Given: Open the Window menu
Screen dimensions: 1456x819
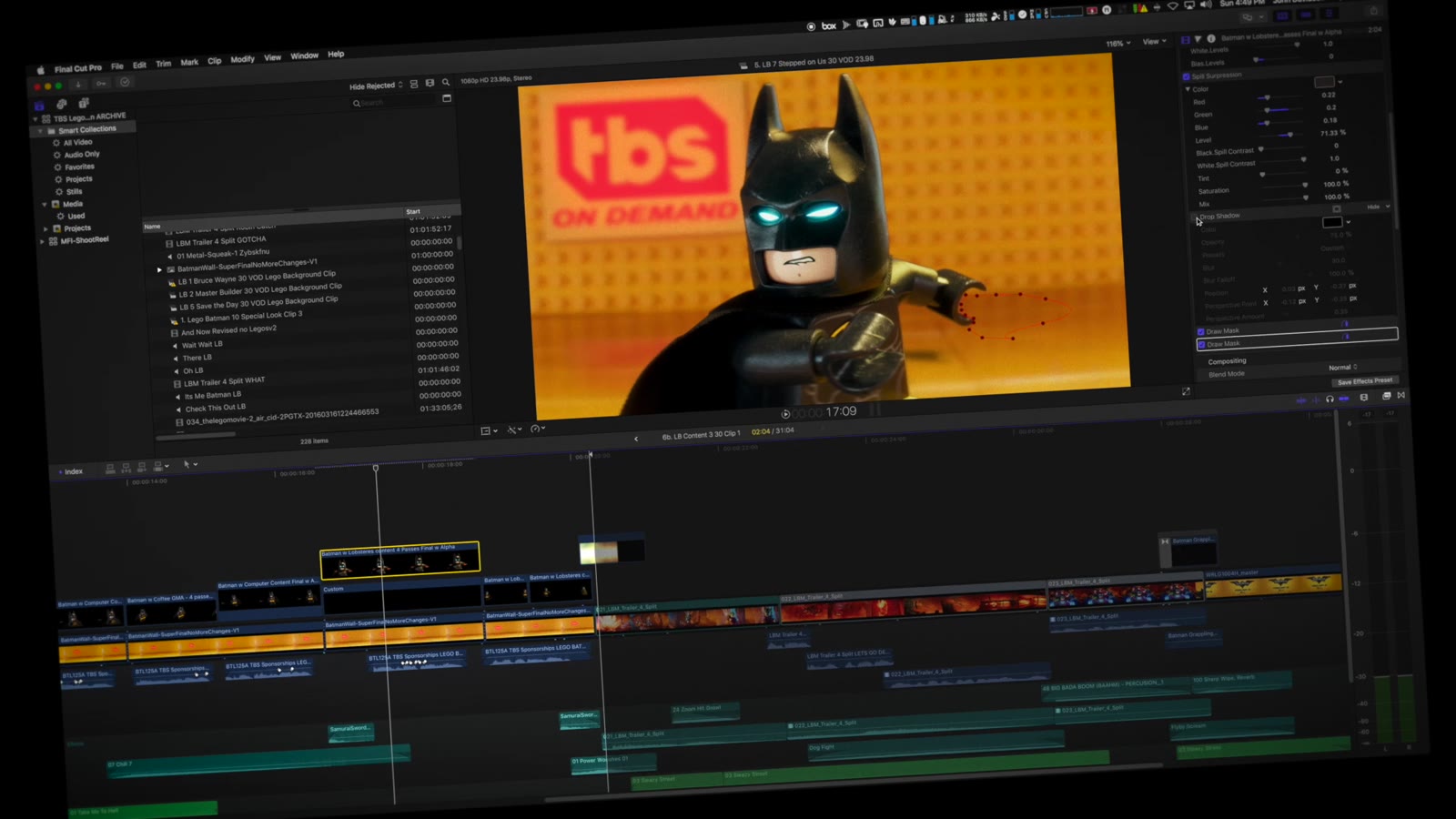Looking at the screenshot, I should tap(304, 56).
